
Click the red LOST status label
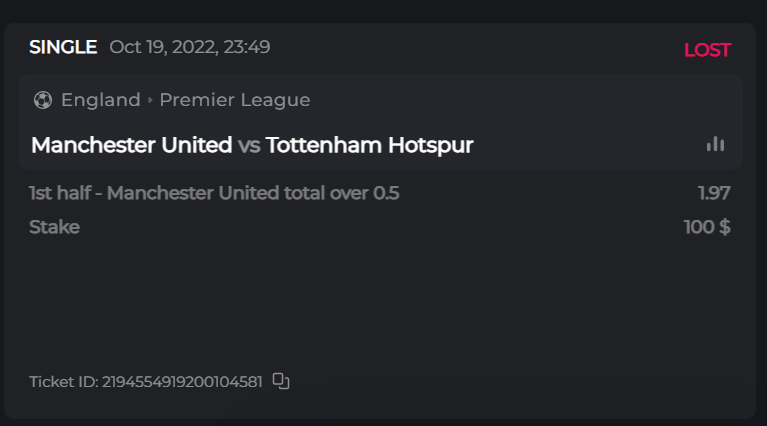707,50
